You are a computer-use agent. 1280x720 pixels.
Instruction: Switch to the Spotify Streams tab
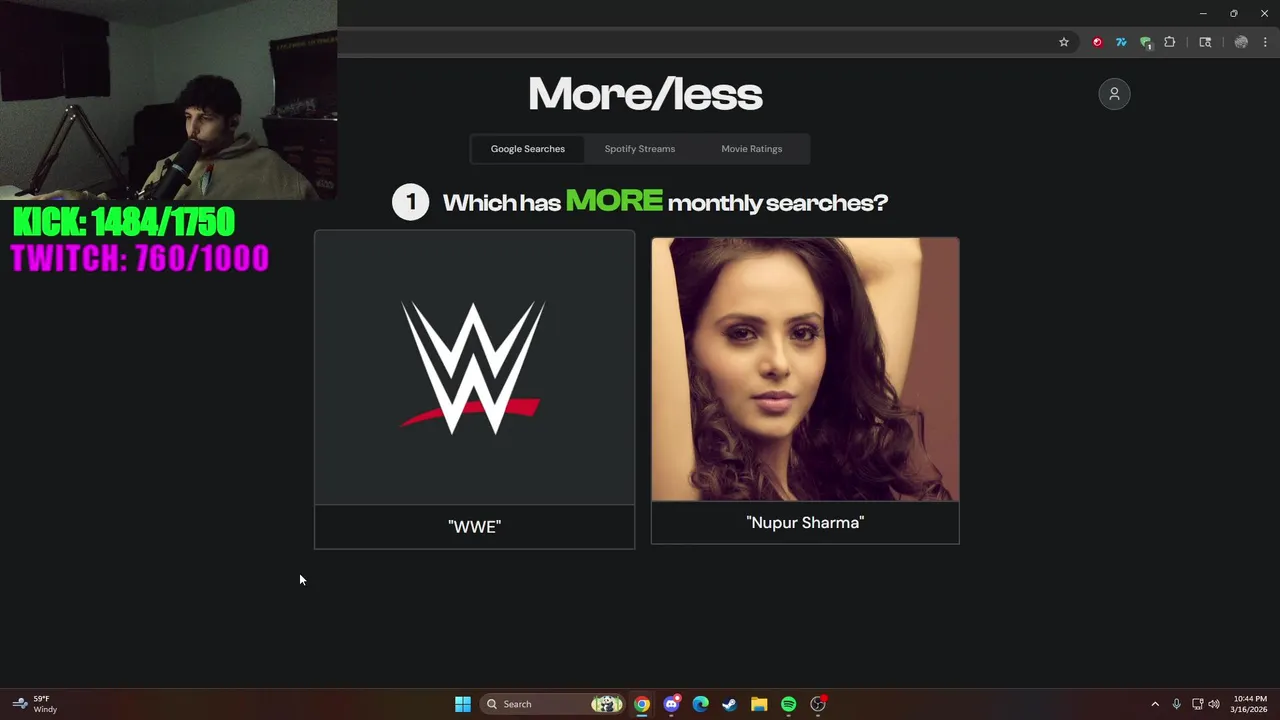[x=640, y=149]
